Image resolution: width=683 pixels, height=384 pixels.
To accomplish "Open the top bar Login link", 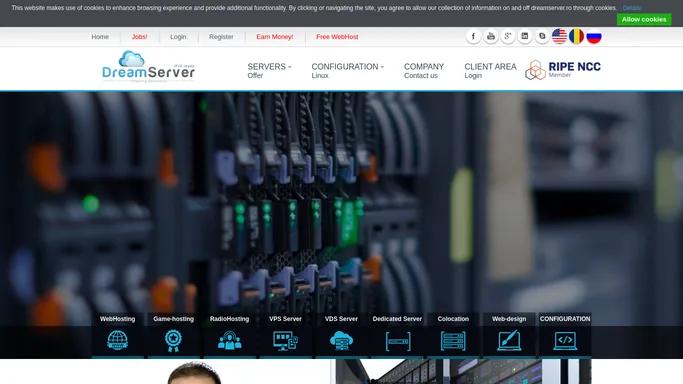I will [x=178, y=37].
